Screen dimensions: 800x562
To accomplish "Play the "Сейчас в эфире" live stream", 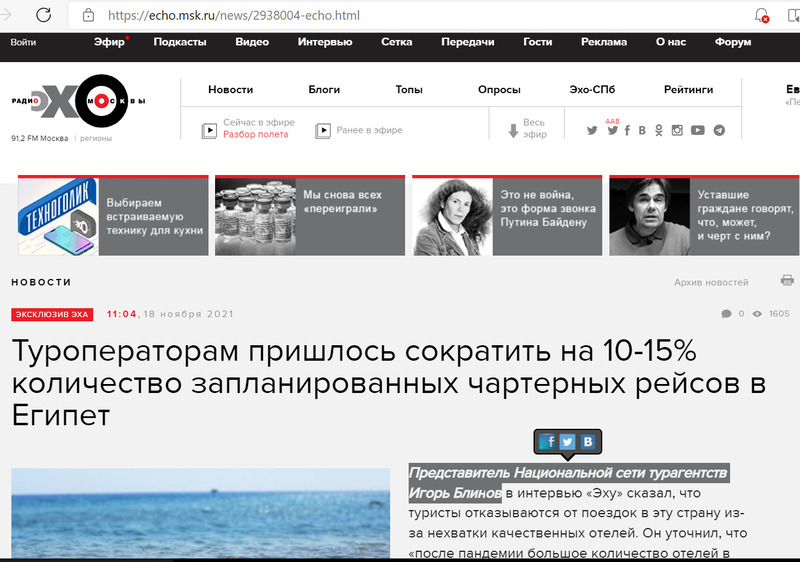I will (210, 130).
